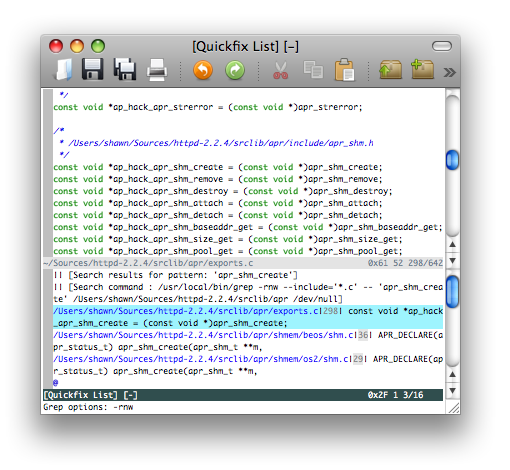
Task: Toggle toolbar with pill button in title bar
Action: pyautogui.click(x=442, y=46)
